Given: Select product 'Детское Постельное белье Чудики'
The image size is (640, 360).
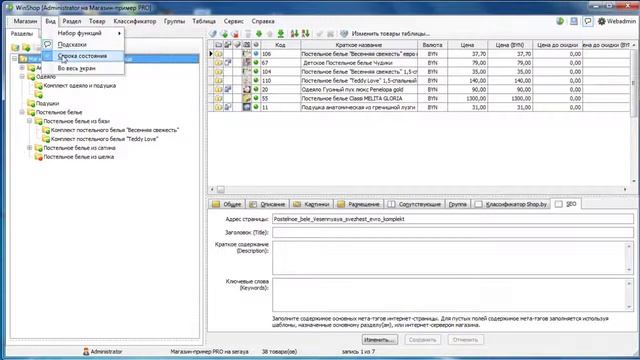Looking at the screenshot, I should coord(348,63).
